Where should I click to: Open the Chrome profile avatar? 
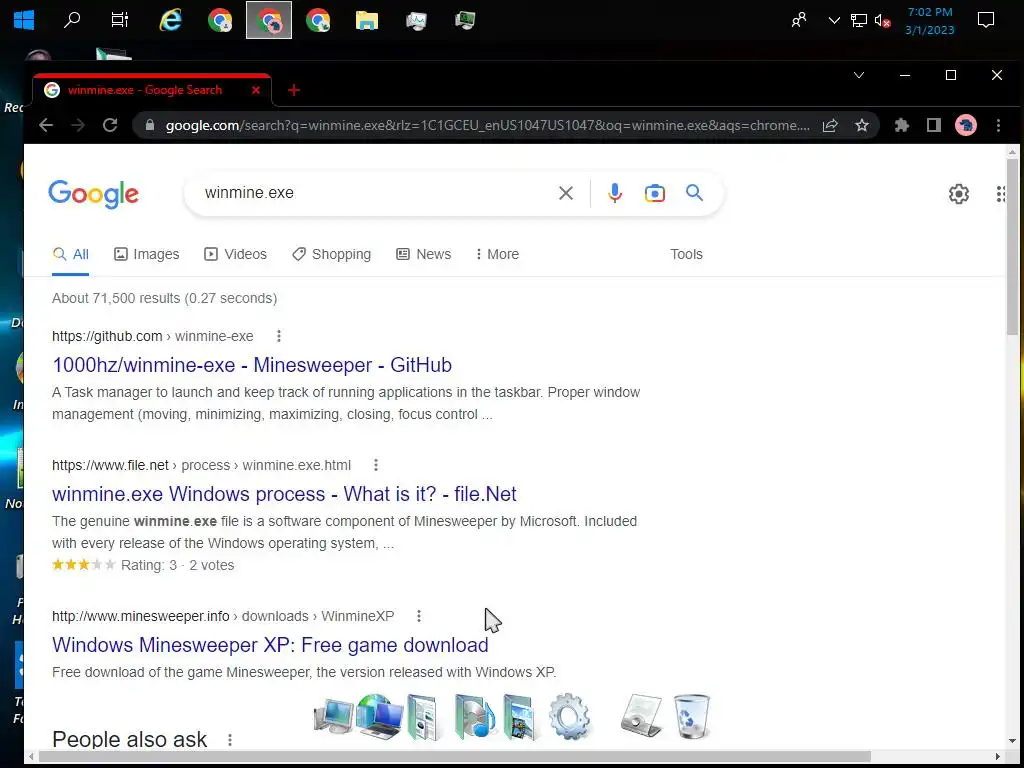[x=966, y=125]
